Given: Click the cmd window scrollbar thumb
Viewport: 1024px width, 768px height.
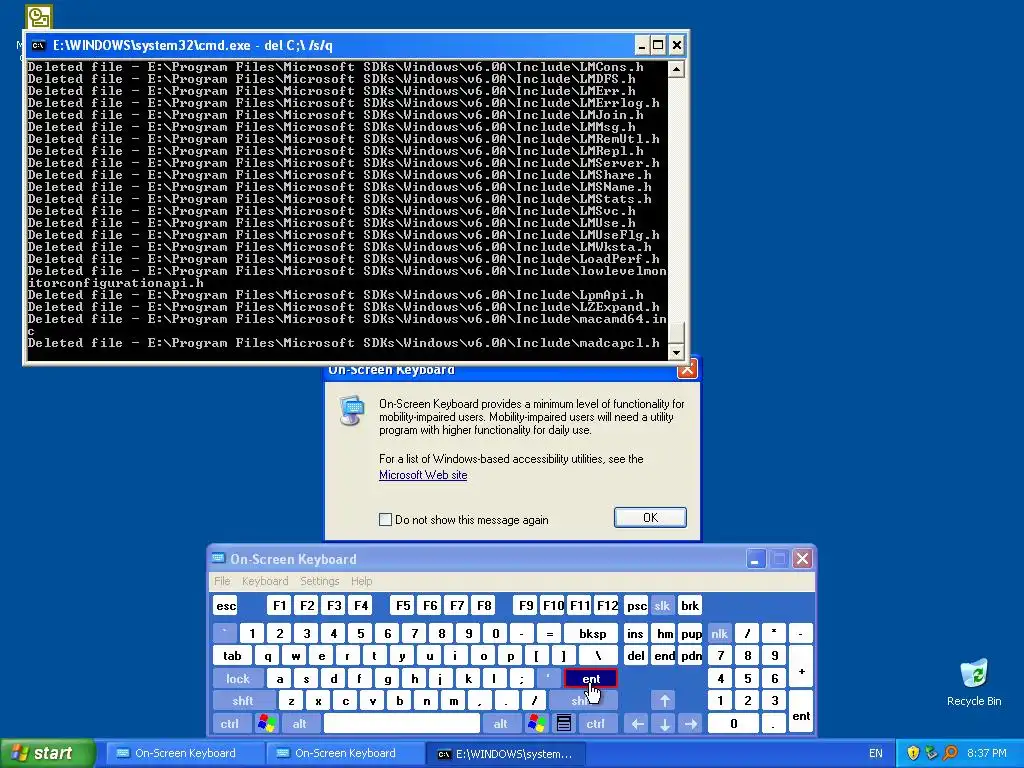Looking at the screenshot, I should click(x=676, y=332).
